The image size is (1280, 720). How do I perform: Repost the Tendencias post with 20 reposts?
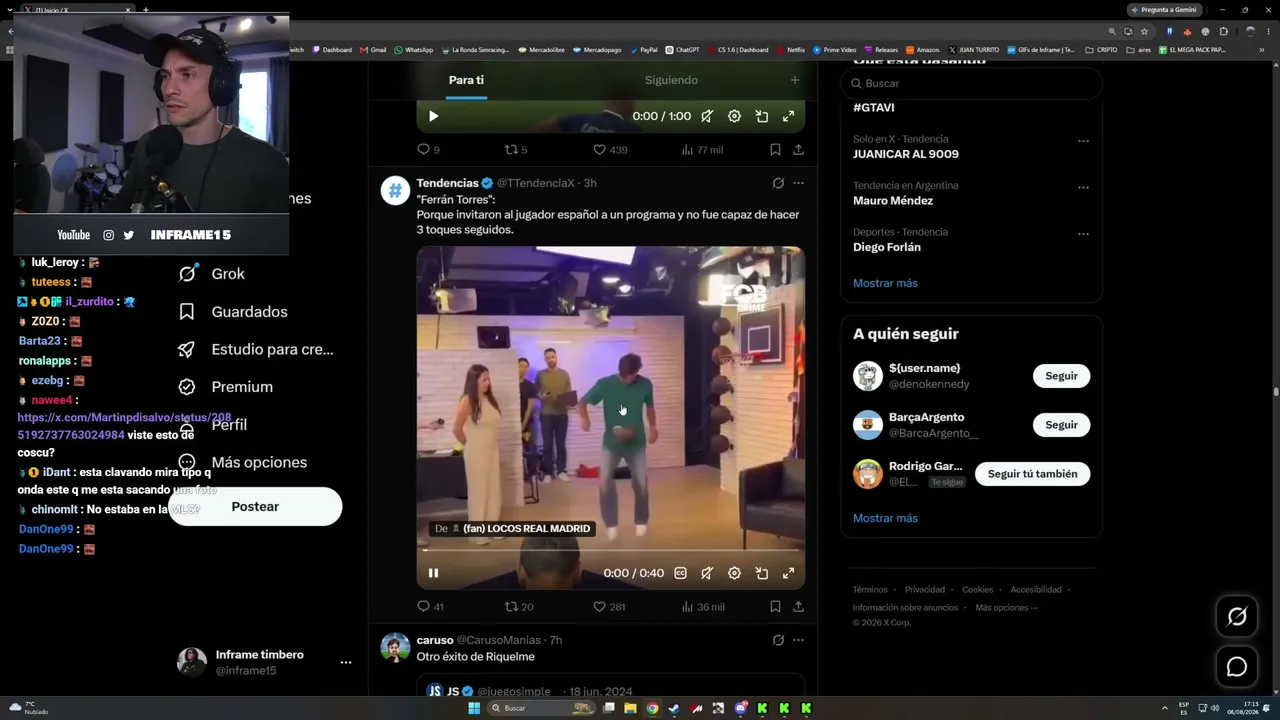[x=519, y=607]
